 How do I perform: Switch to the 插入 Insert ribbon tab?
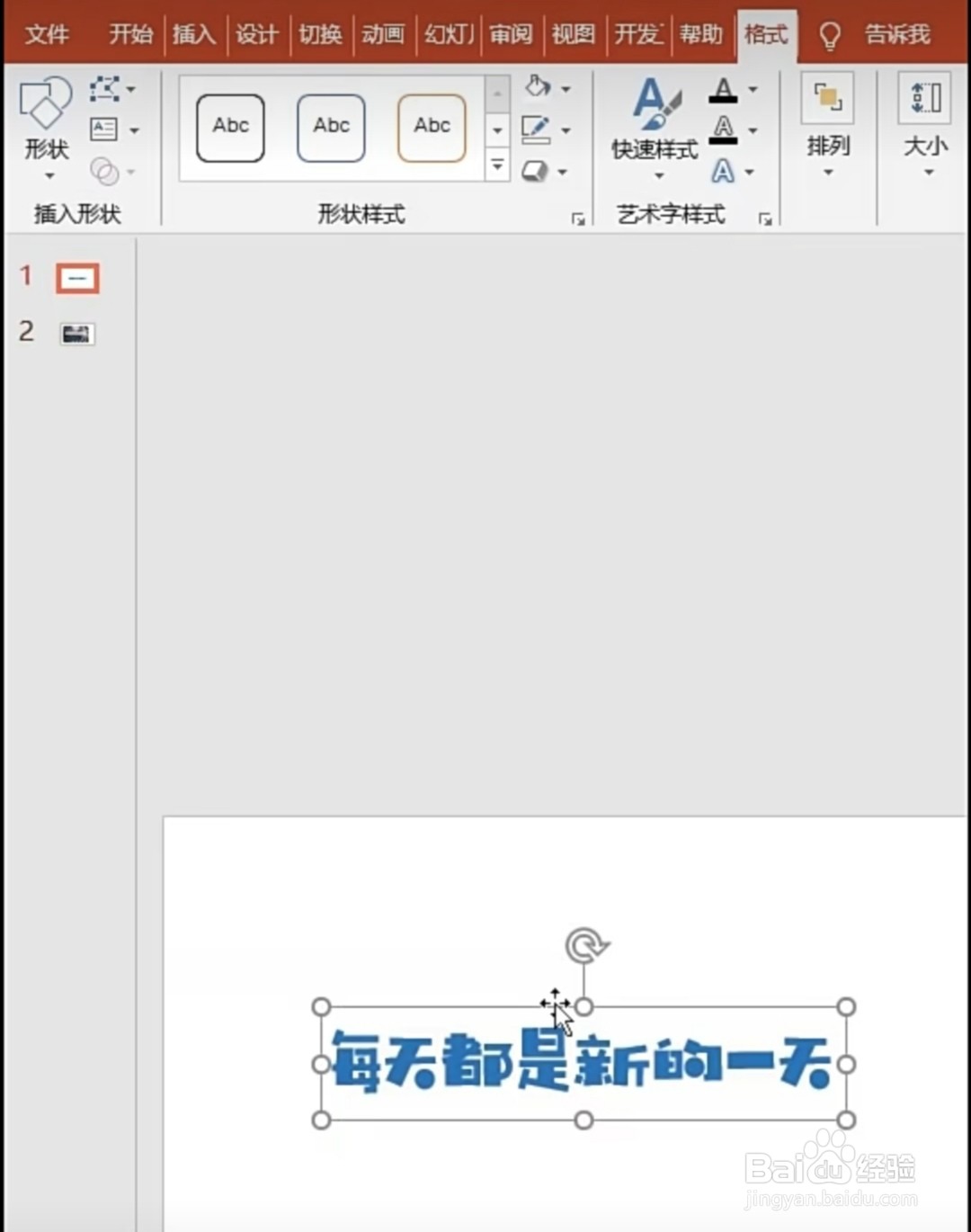(193, 34)
